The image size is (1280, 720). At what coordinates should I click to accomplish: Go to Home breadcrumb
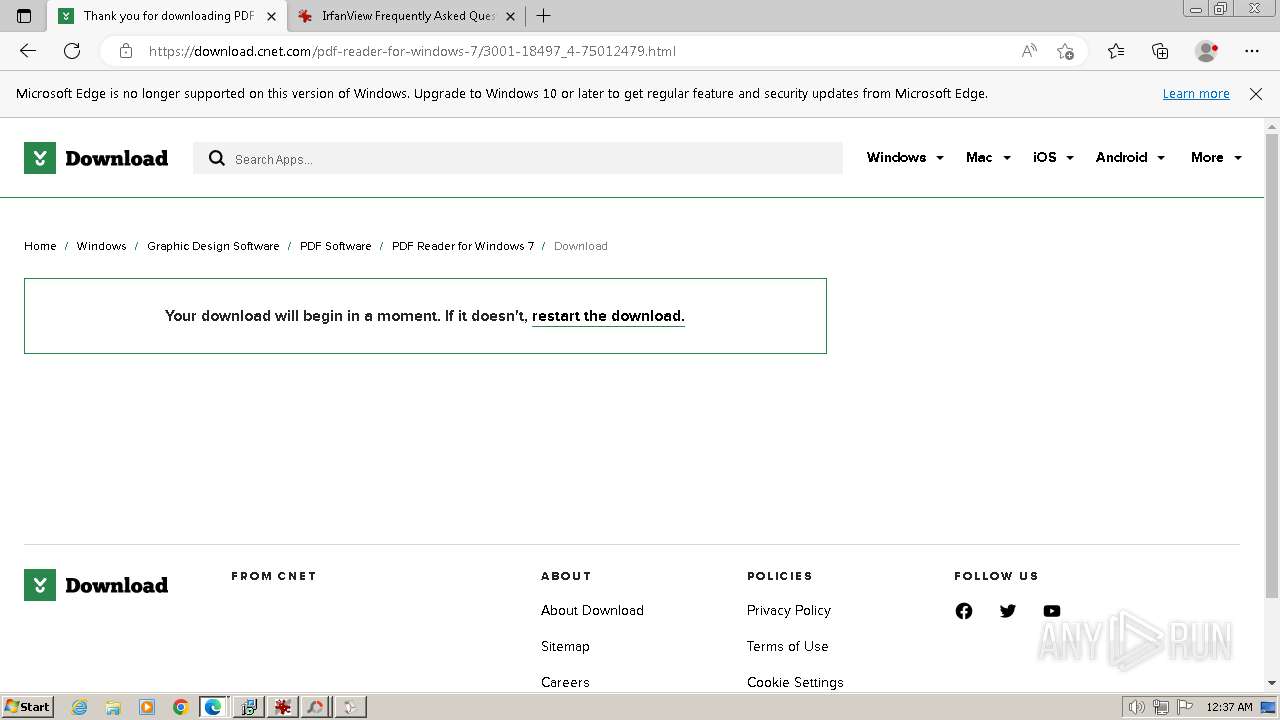[40, 246]
